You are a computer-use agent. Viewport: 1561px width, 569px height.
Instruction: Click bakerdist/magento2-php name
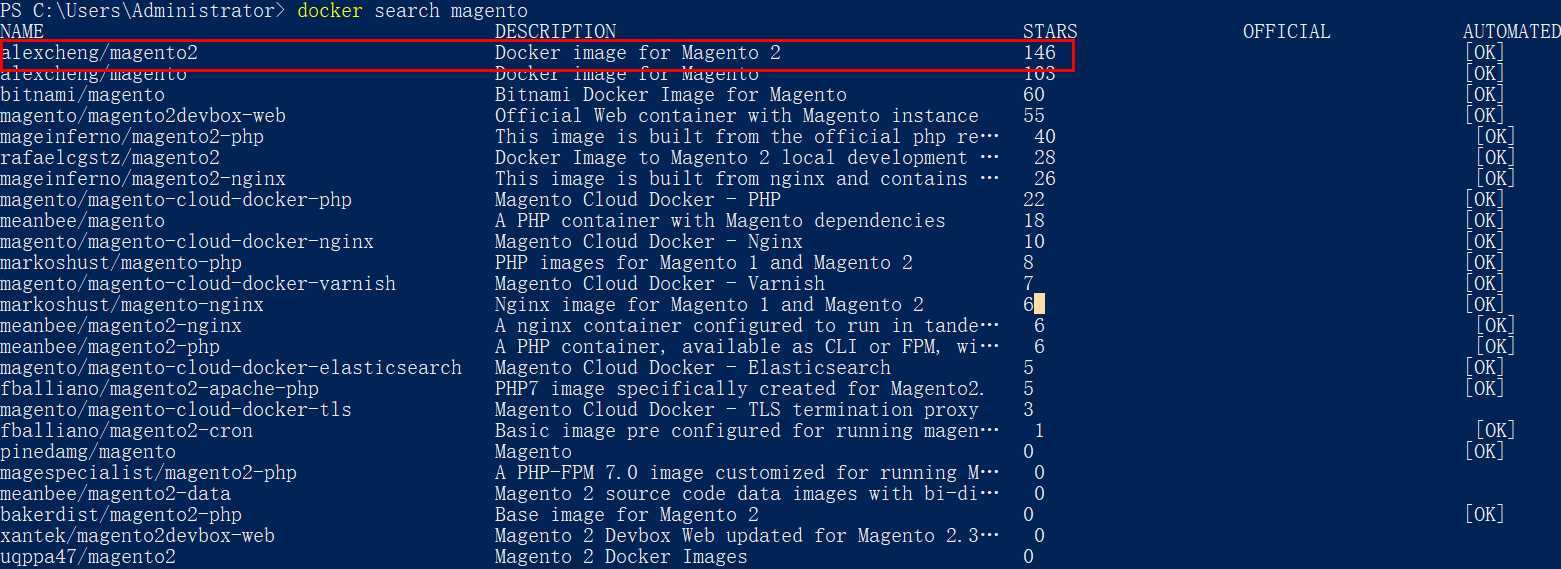[121, 515]
